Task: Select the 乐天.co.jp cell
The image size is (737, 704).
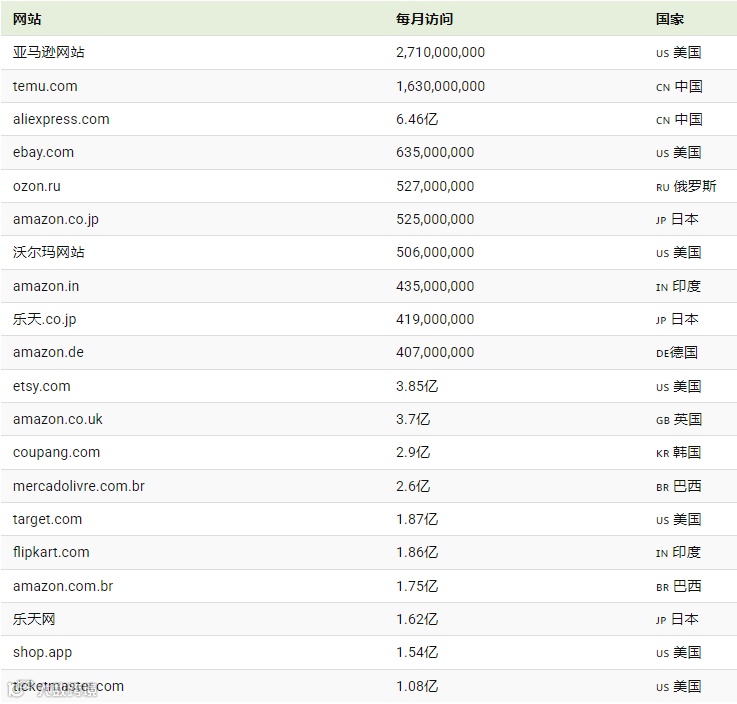Action: click(45, 319)
